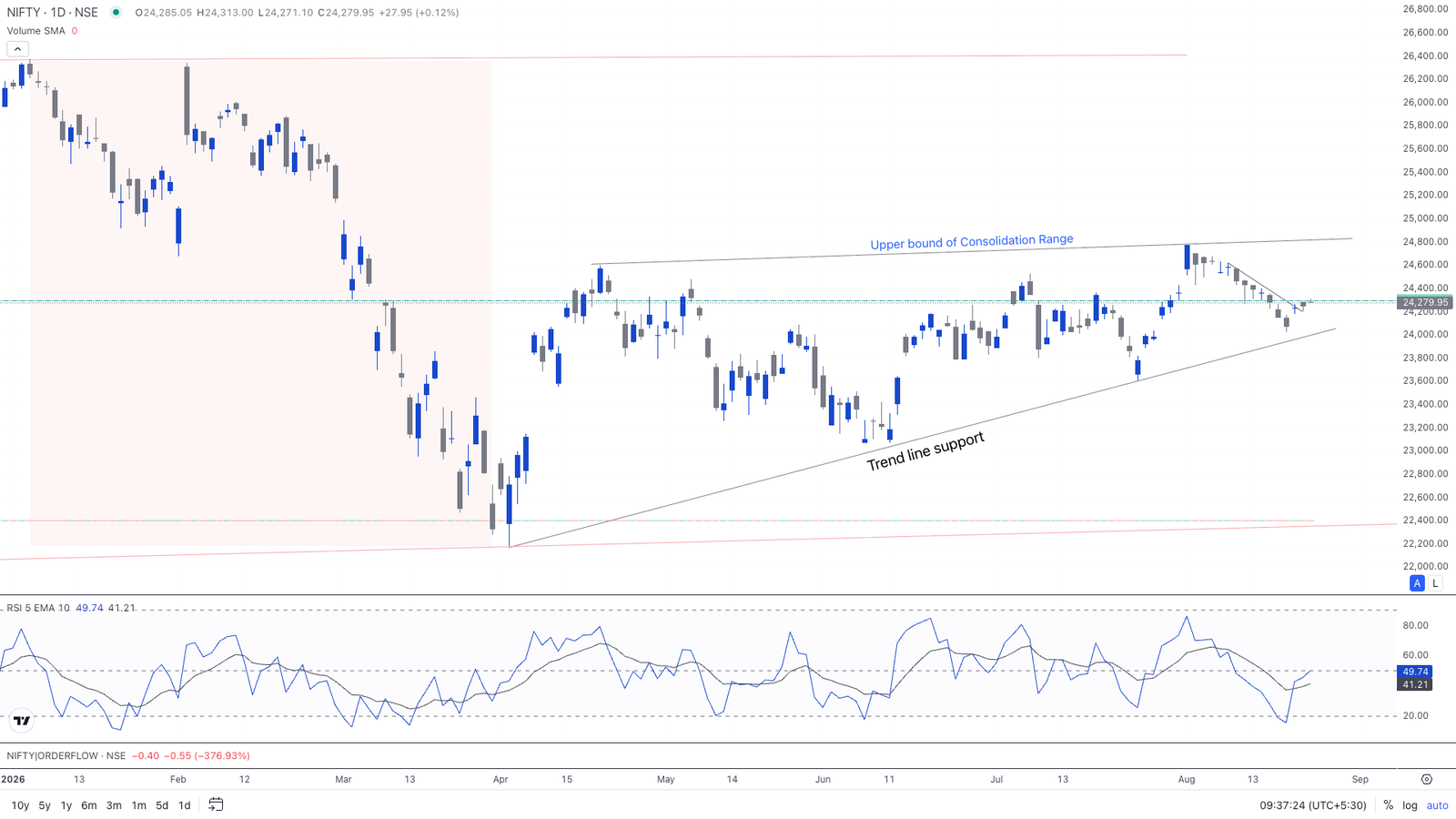The image size is (1456, 819).
Task: Click the NIFTY|ORDERFLOW · NSE pane legend
Action: click(66, 755)
